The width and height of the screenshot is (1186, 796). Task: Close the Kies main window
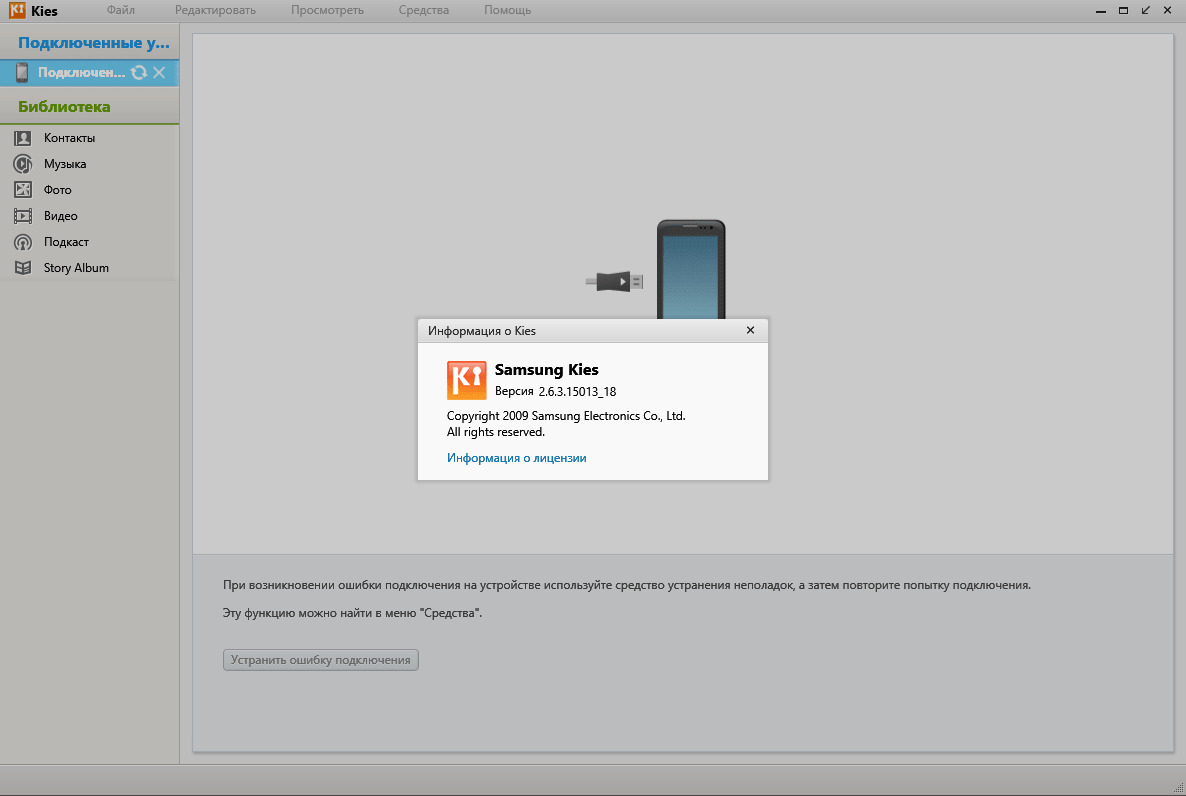(x=1167, y=10)
